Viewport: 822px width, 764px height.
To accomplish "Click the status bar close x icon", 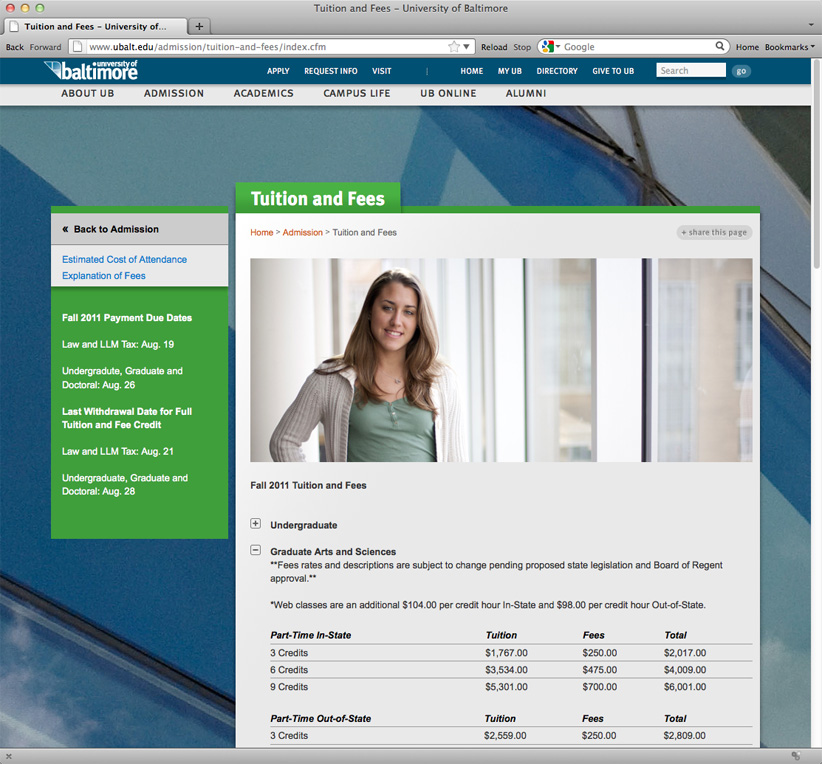I will (8, 756).
